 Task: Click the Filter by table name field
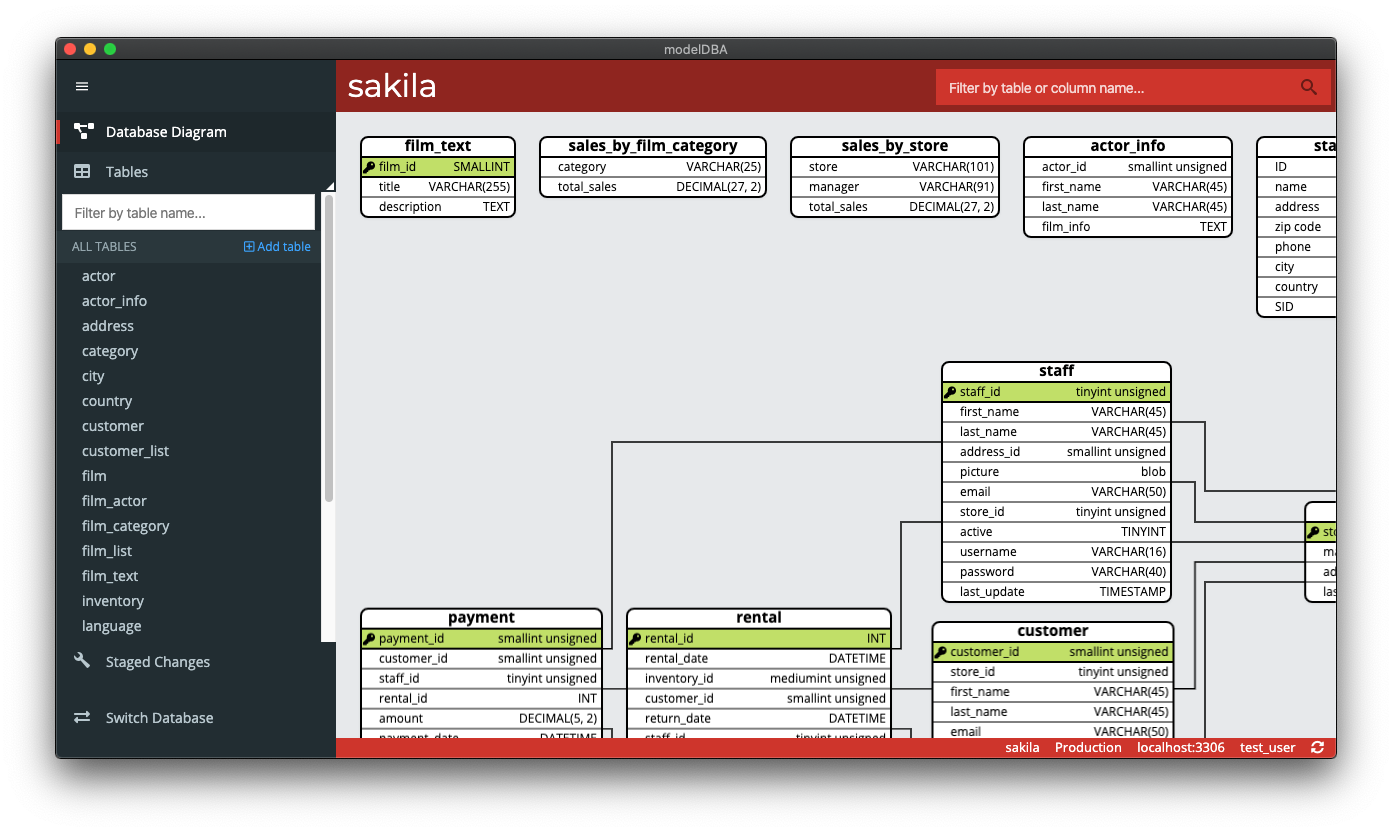point(188,212)
